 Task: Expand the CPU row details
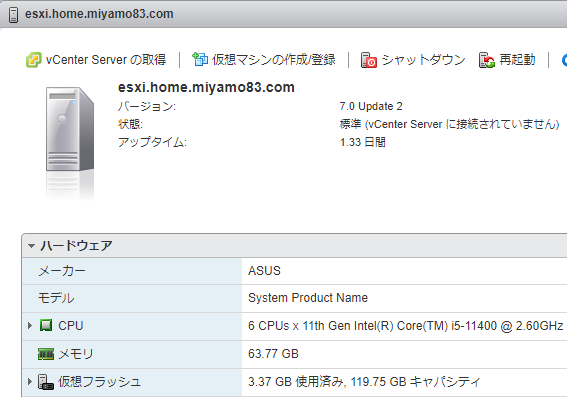click(x=30, y=325)
